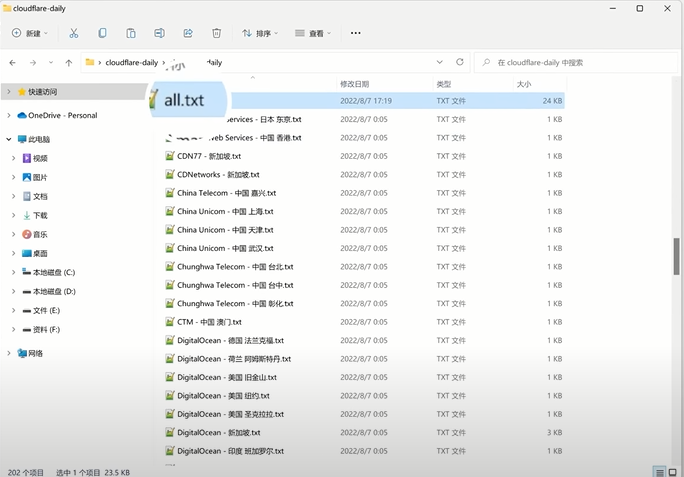Click the Cut scissors icon in toolbar
Image resolution: width=684 pixels, height=477 pixels.
point(73,33)
